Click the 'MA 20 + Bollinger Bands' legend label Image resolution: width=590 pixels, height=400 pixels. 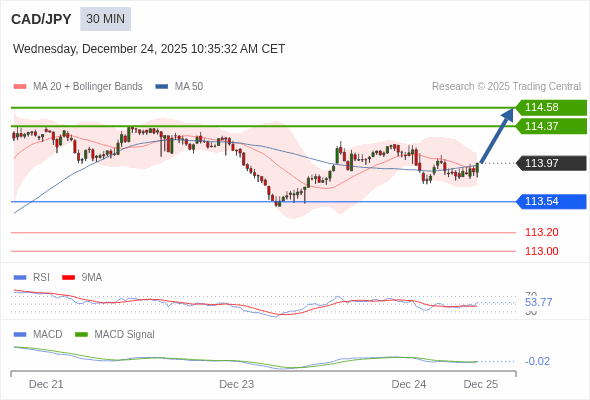point(88,87)
